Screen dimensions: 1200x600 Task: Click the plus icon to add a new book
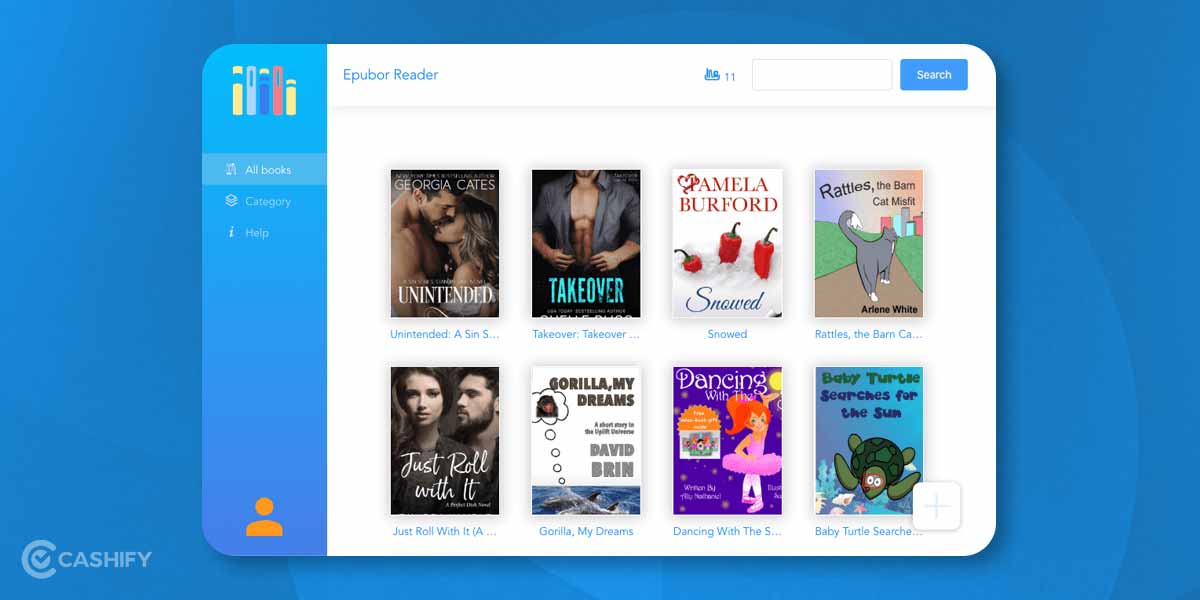point(936,506)
